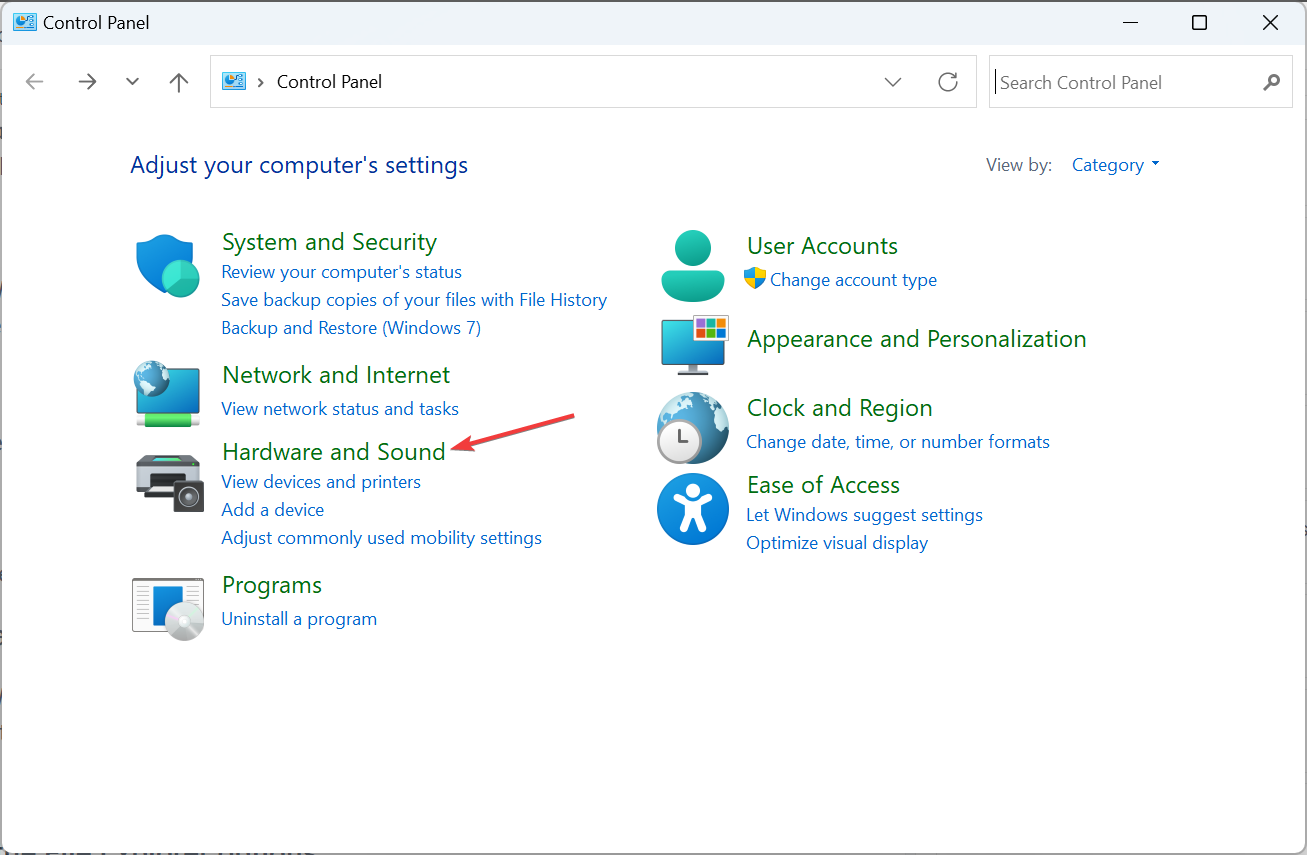Open User Accounts category heading

tap(822, 246)
